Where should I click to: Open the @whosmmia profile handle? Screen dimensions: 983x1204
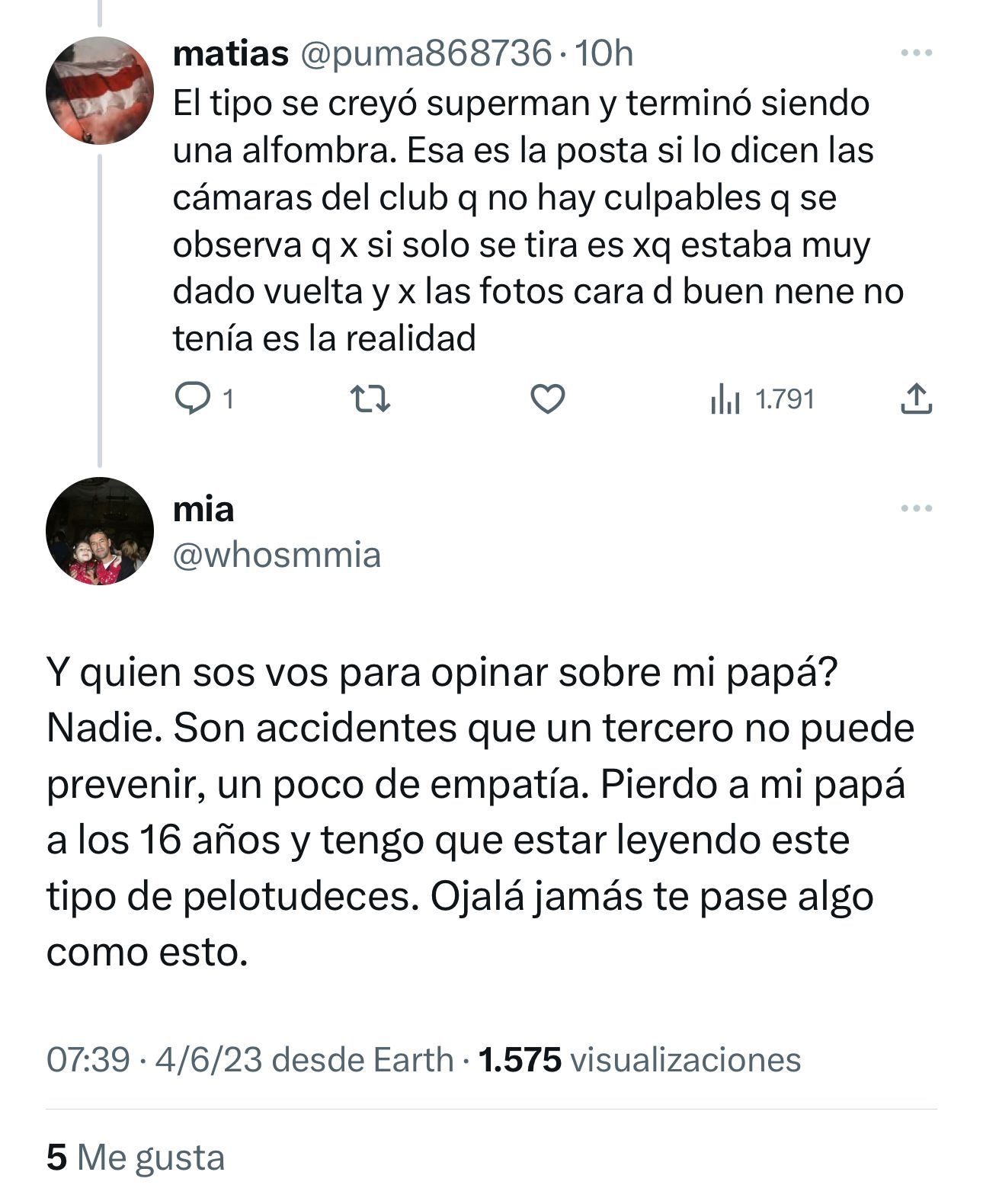(277, 556)
